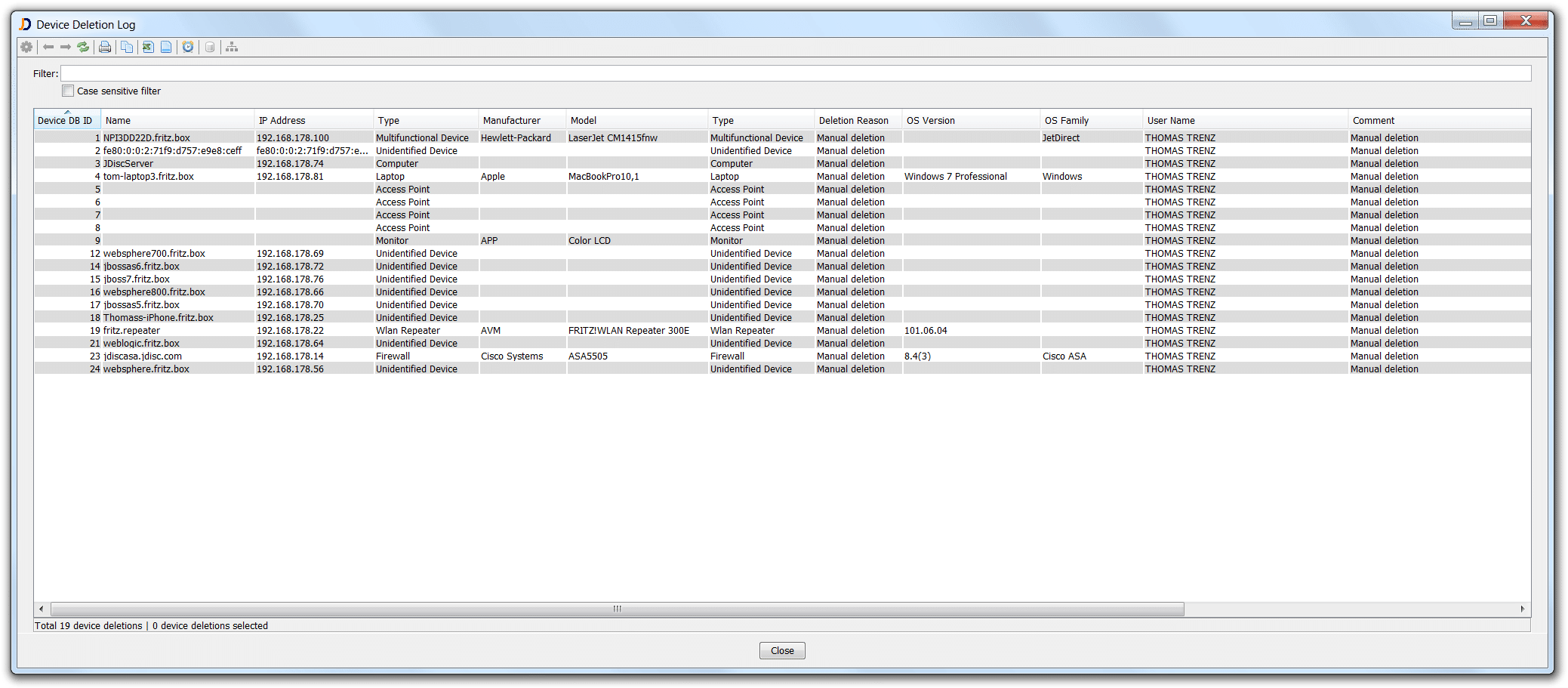The height and width of the screenshot is (688, 1568).
Task: Click the network hierarchy toolbar icon
Action: (232, 47)
